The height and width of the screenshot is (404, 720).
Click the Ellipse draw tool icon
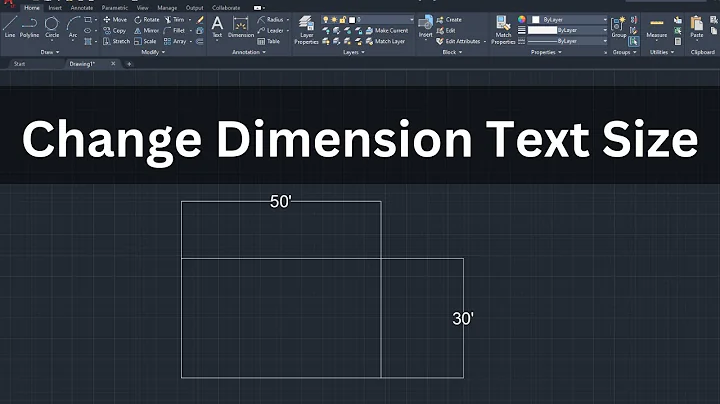tap(88, 31)
